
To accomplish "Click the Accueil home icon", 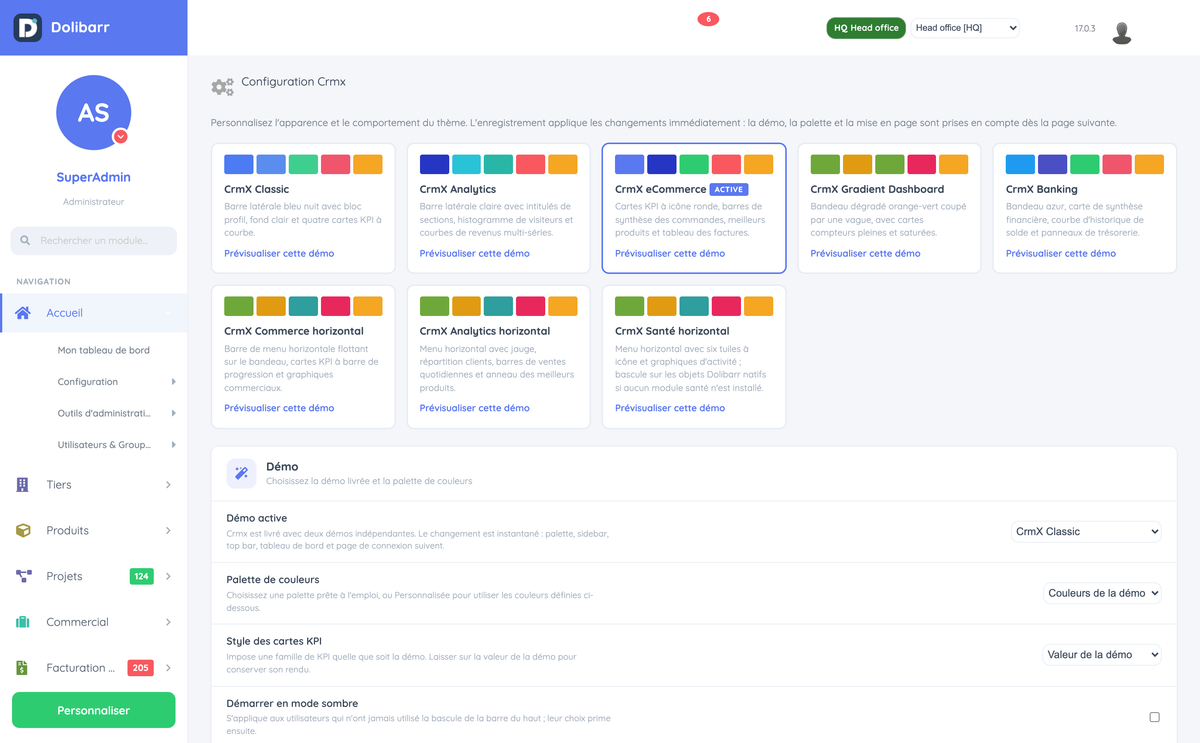I will pyautogui.click(x=23, y=313).
